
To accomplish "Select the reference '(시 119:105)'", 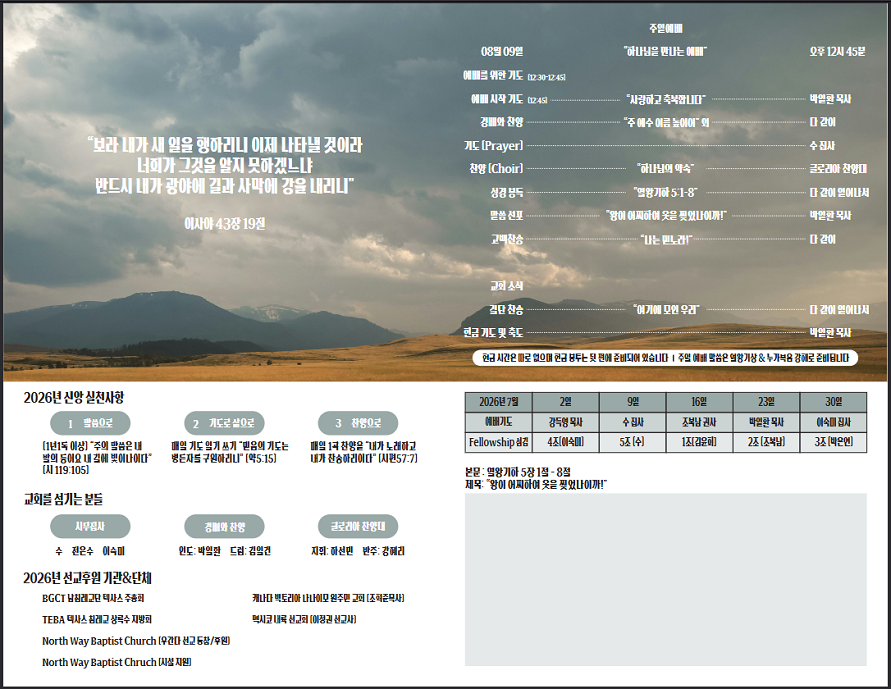I will pos(65,470).
